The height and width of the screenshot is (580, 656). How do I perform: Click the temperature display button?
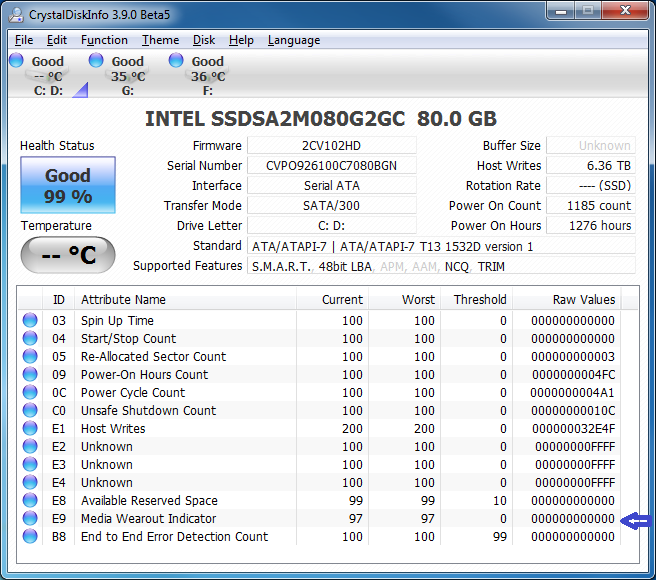[x=68, y=255]
